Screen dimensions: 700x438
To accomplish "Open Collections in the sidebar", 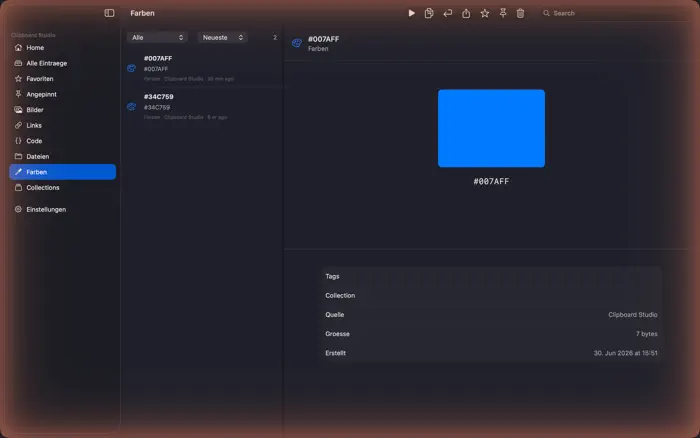I will point(62,188).
